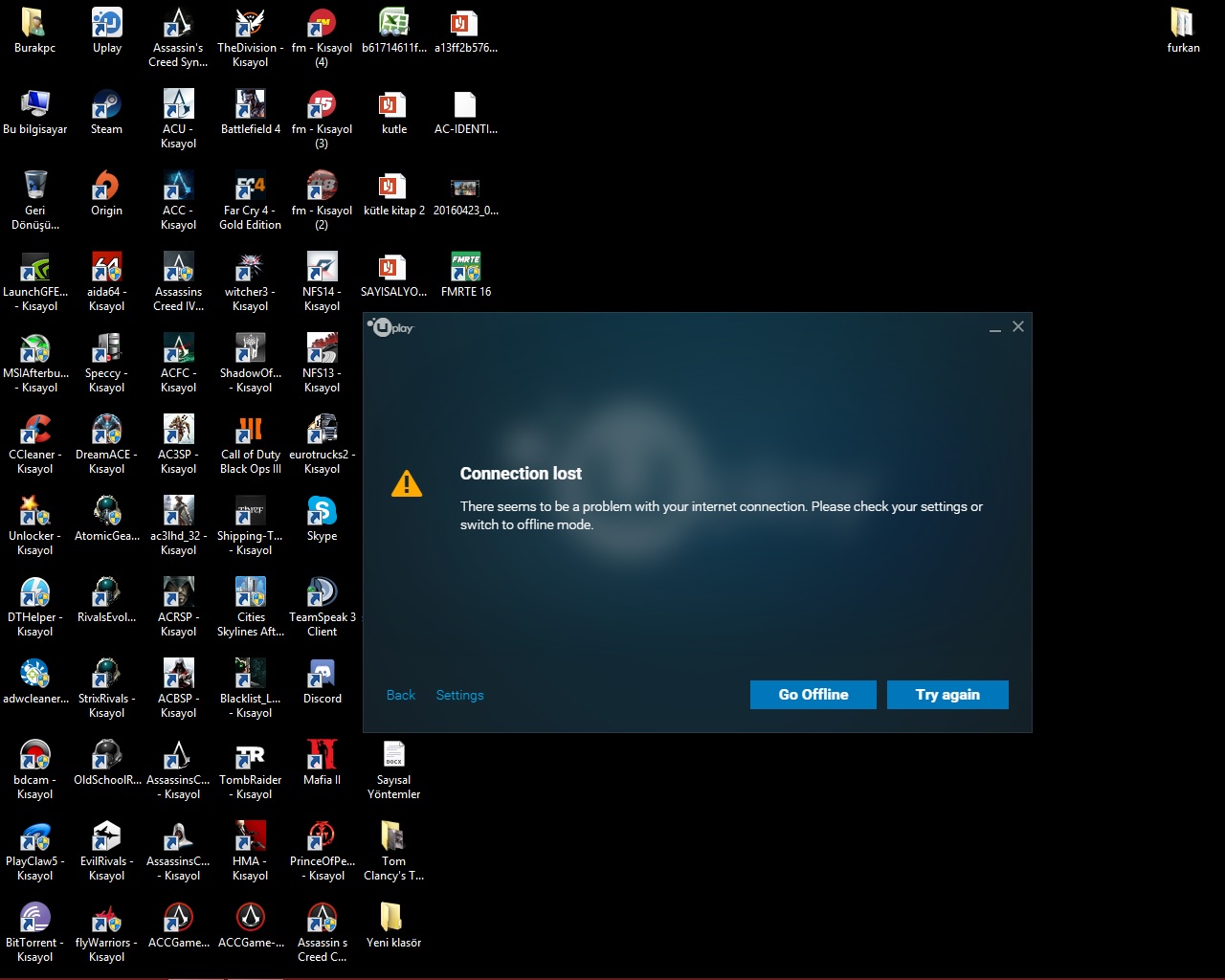Select the Origin desktop shortcut
The width and height of the screenshot is (1225, 980).
pos(106,187)
